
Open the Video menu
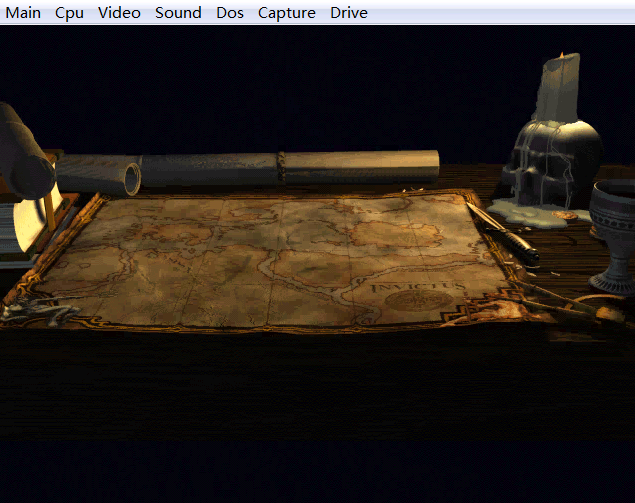[x=119, y=13]
